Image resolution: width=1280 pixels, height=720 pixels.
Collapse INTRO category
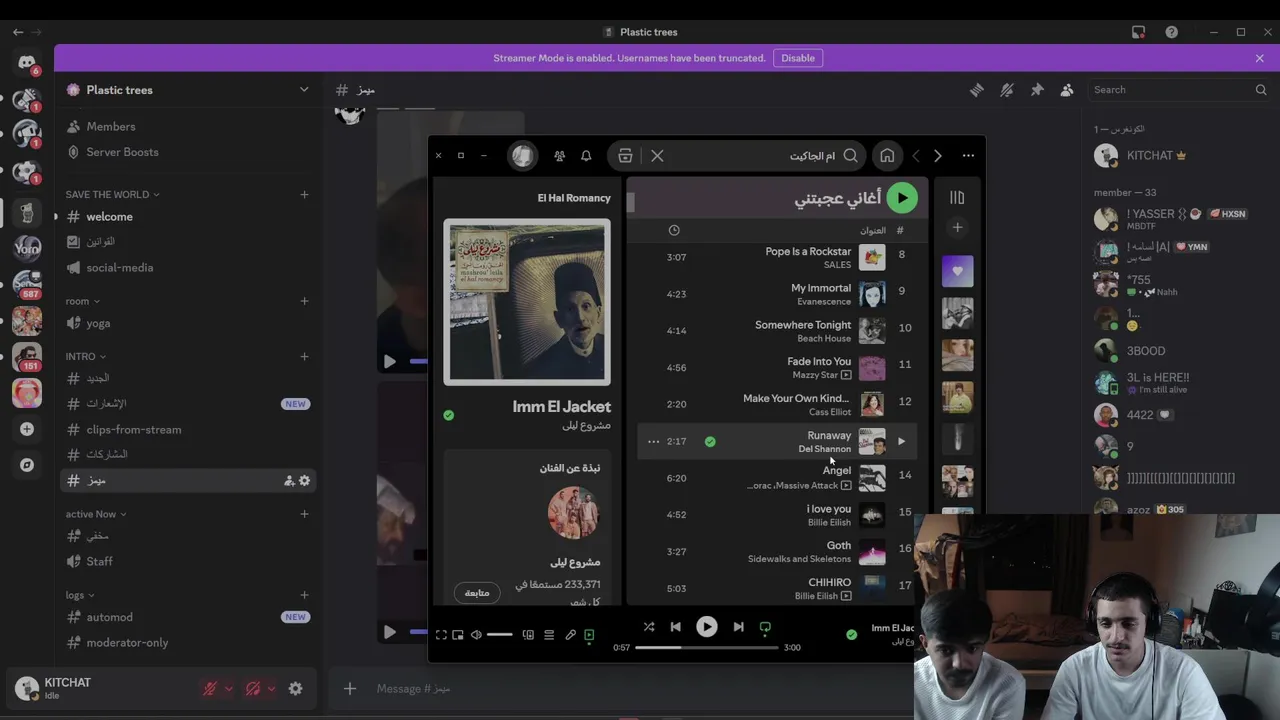(86, 356)
